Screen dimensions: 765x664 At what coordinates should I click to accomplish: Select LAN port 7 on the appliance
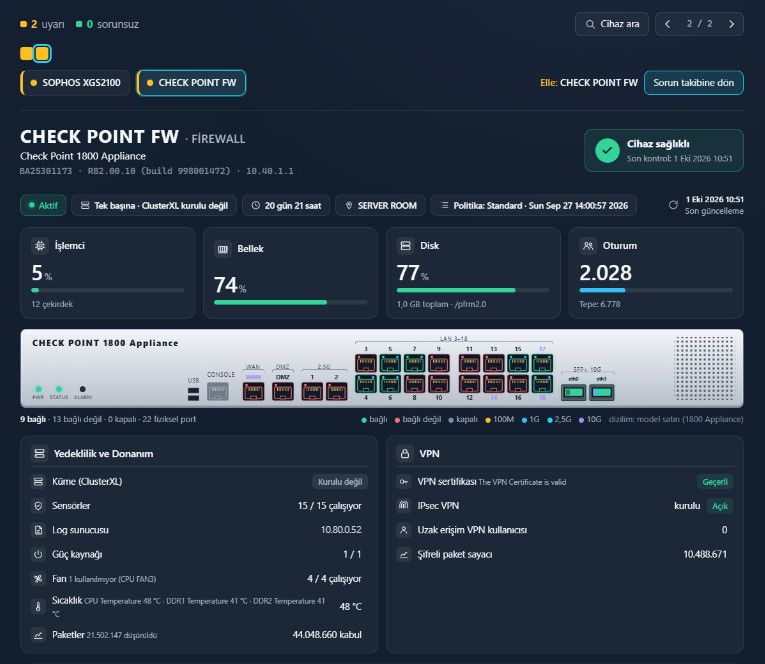[x=415, y=363]
